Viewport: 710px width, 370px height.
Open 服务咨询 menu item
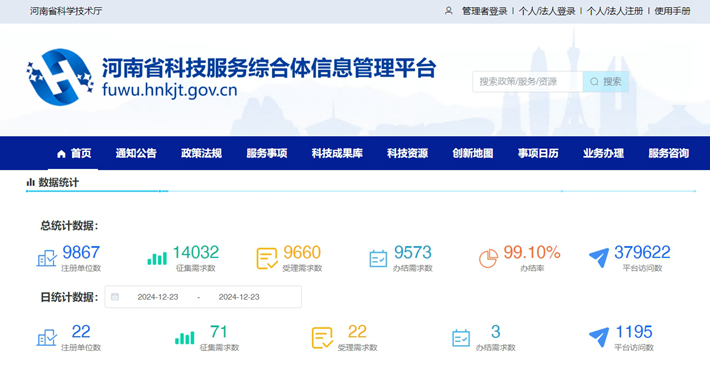click(x=669, y=154)
